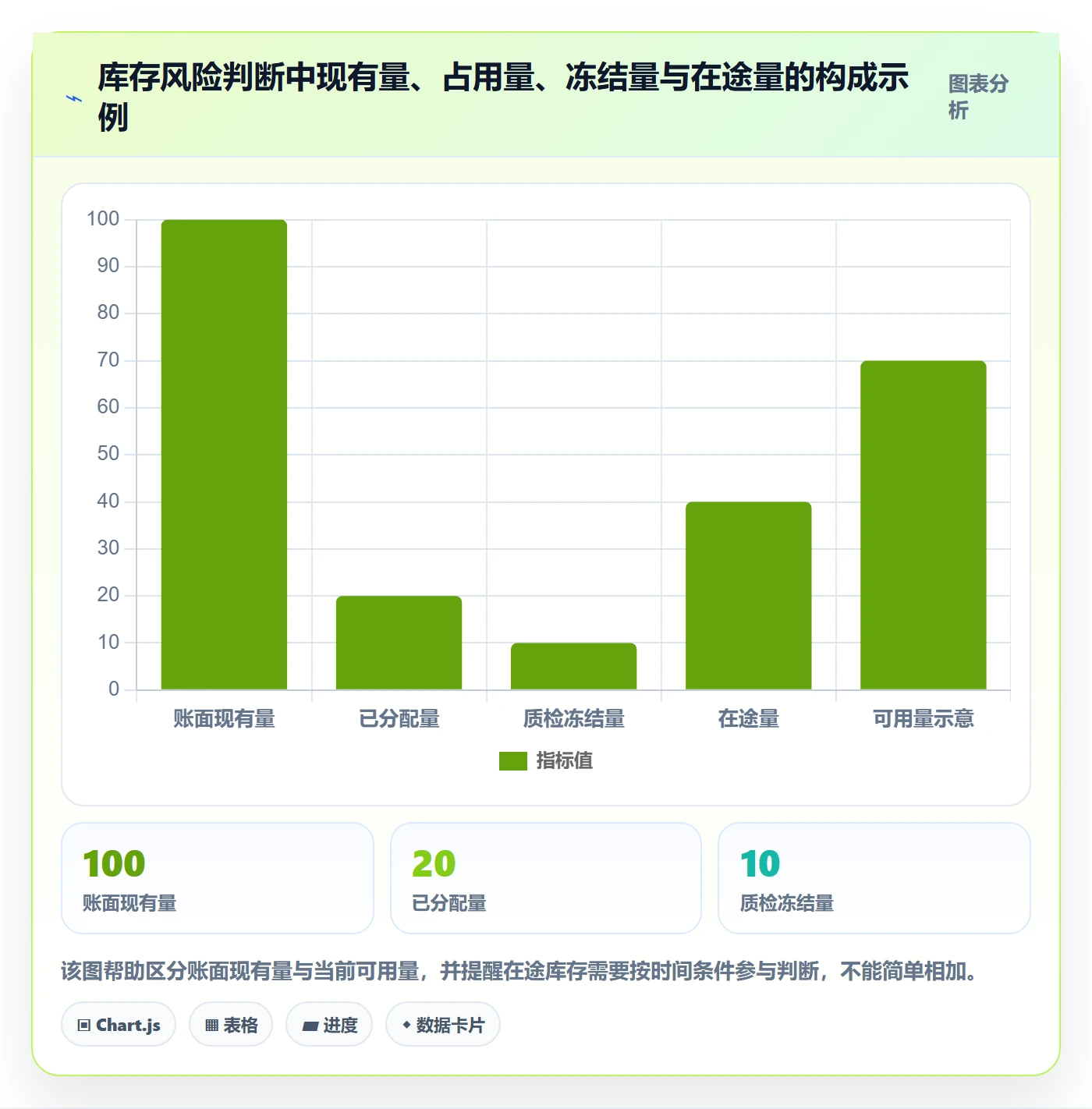Select the 已分配量 bar in chart
1092x1109 pixels.
point(399,643)
